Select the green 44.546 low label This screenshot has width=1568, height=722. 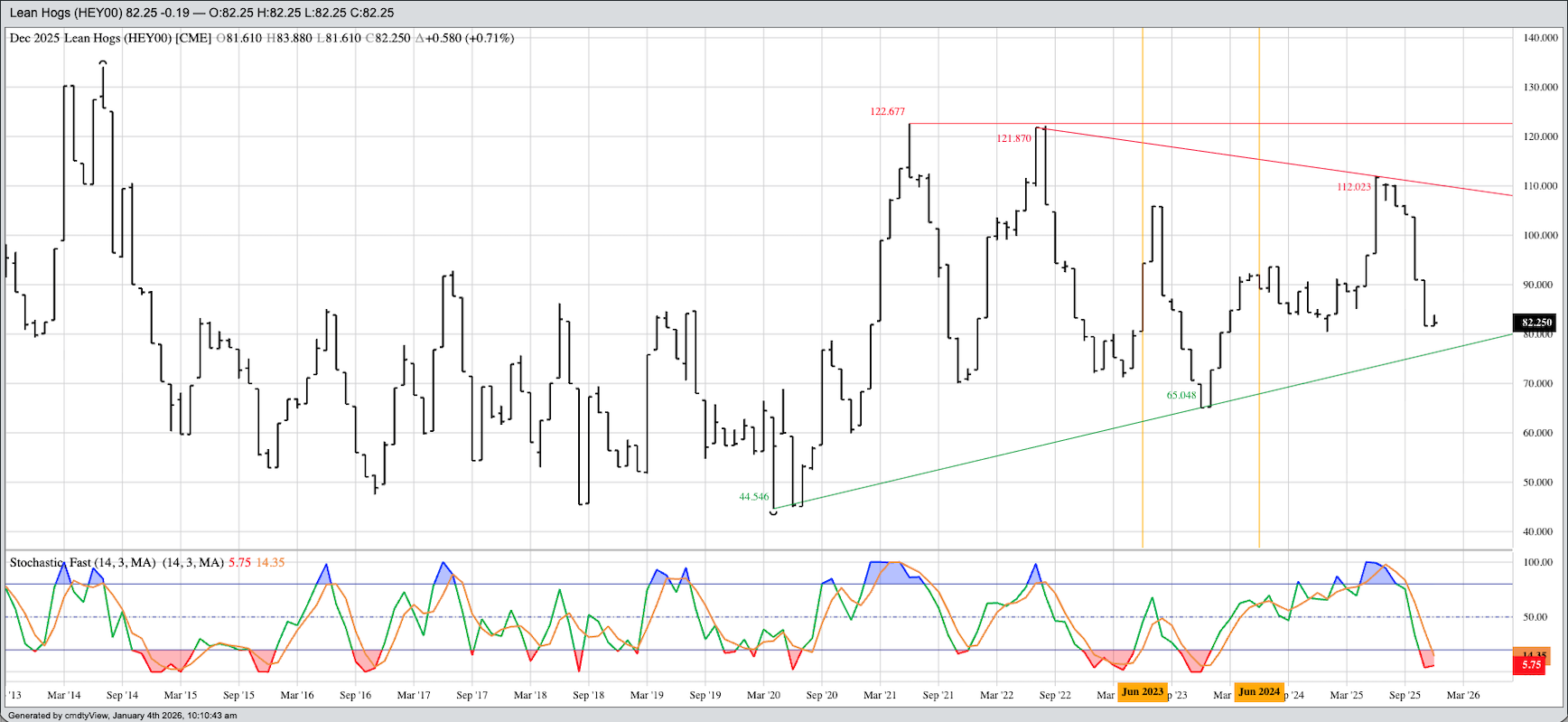click(753, 497)
